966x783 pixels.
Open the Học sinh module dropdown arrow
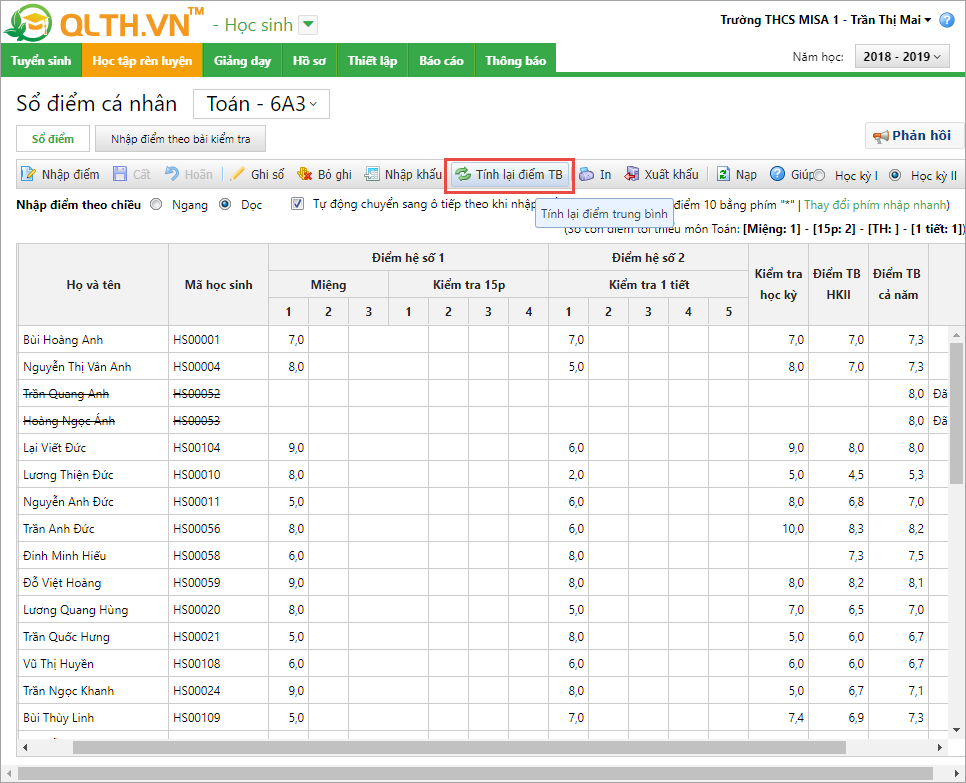308,25
